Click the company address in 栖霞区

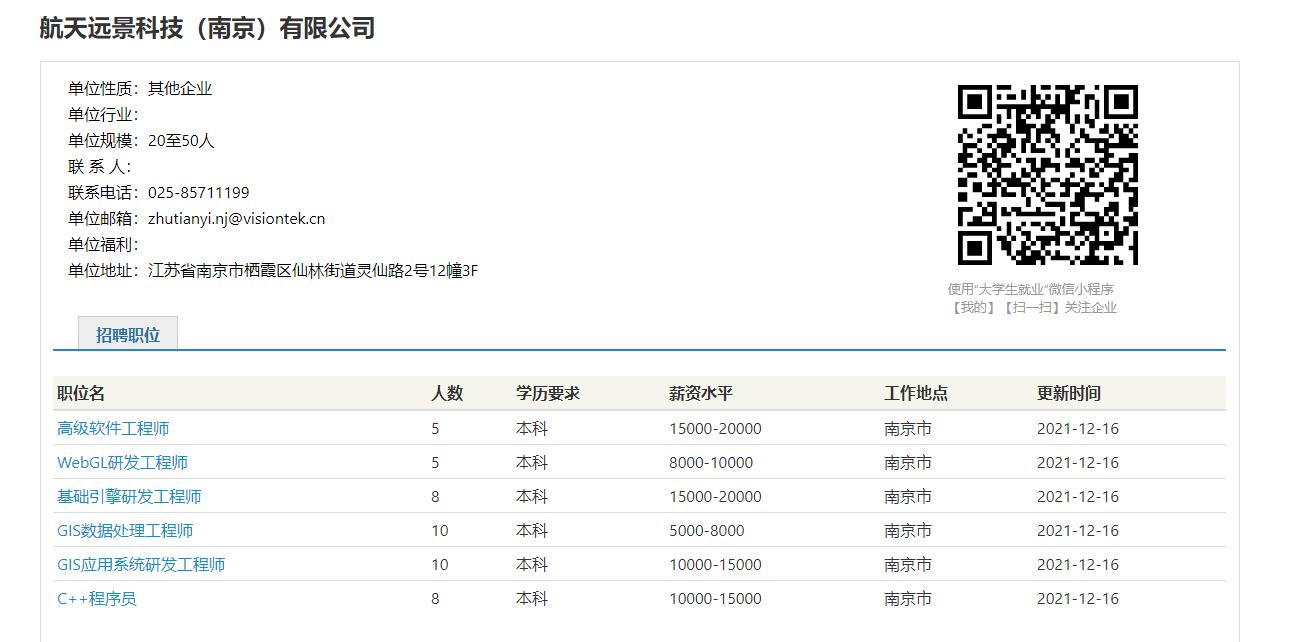pyautogui.click(x=313, y=271)
